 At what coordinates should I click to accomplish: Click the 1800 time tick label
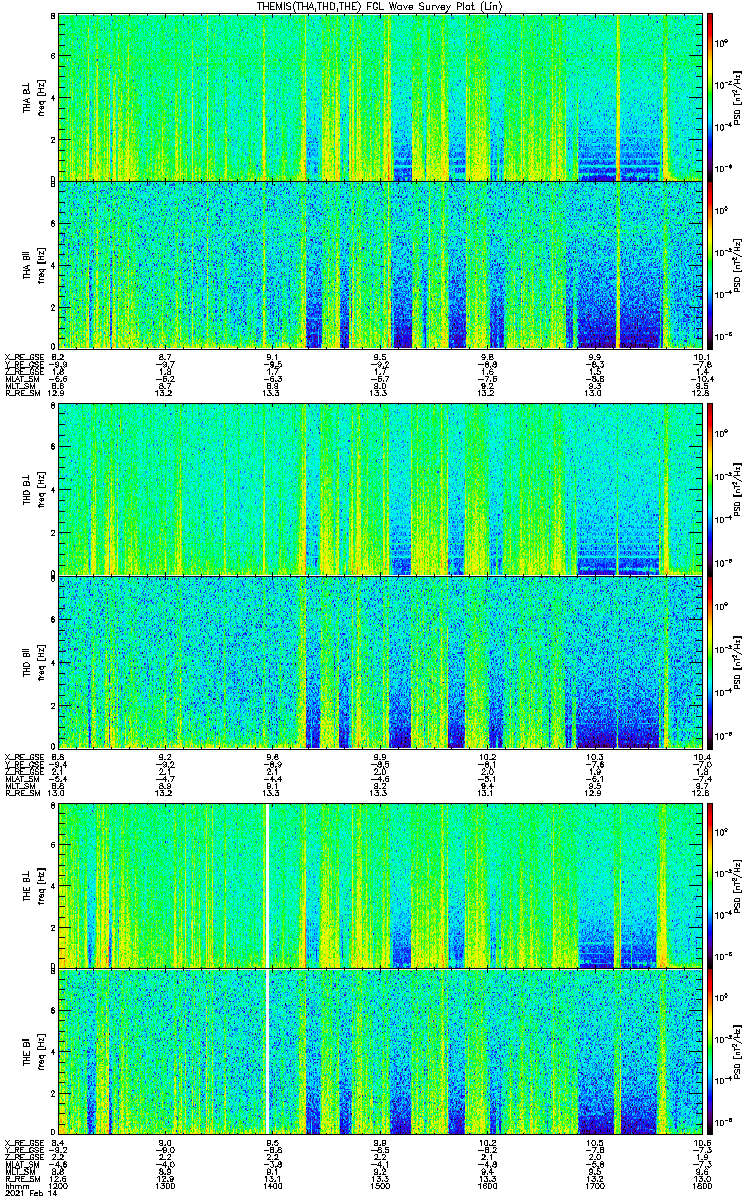[x=702, y=1185]
